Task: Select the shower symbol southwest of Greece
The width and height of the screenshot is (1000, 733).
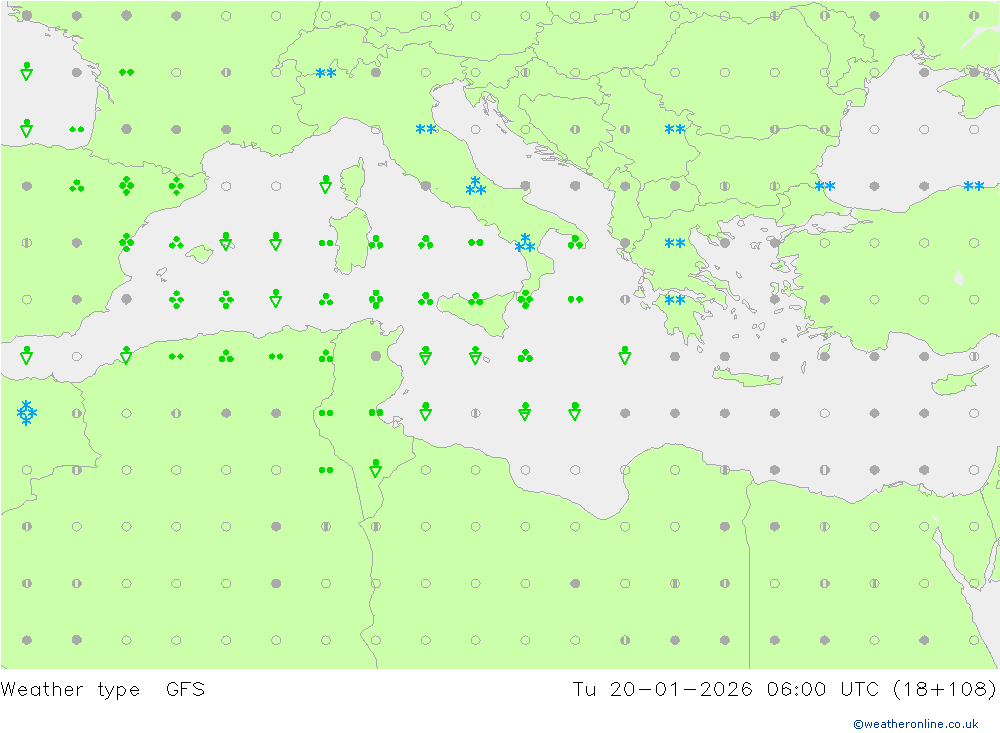Action: (625, 355)
